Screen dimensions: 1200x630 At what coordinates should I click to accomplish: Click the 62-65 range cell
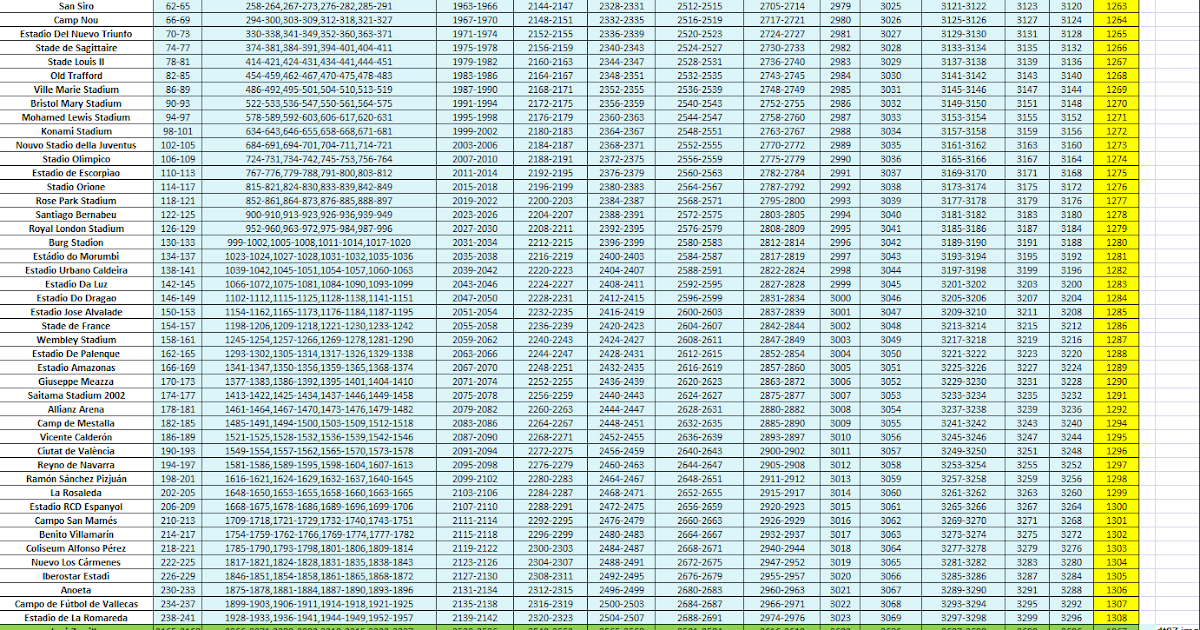[178, 5]
